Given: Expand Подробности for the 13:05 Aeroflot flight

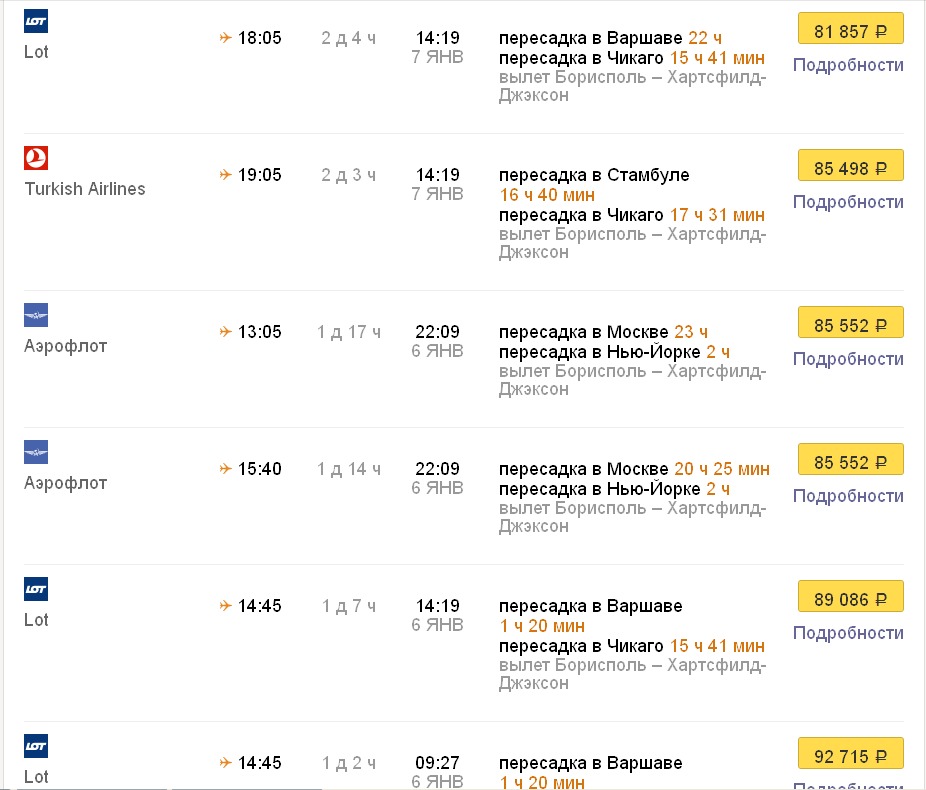Looking at the screenshot, I should 848,359.
